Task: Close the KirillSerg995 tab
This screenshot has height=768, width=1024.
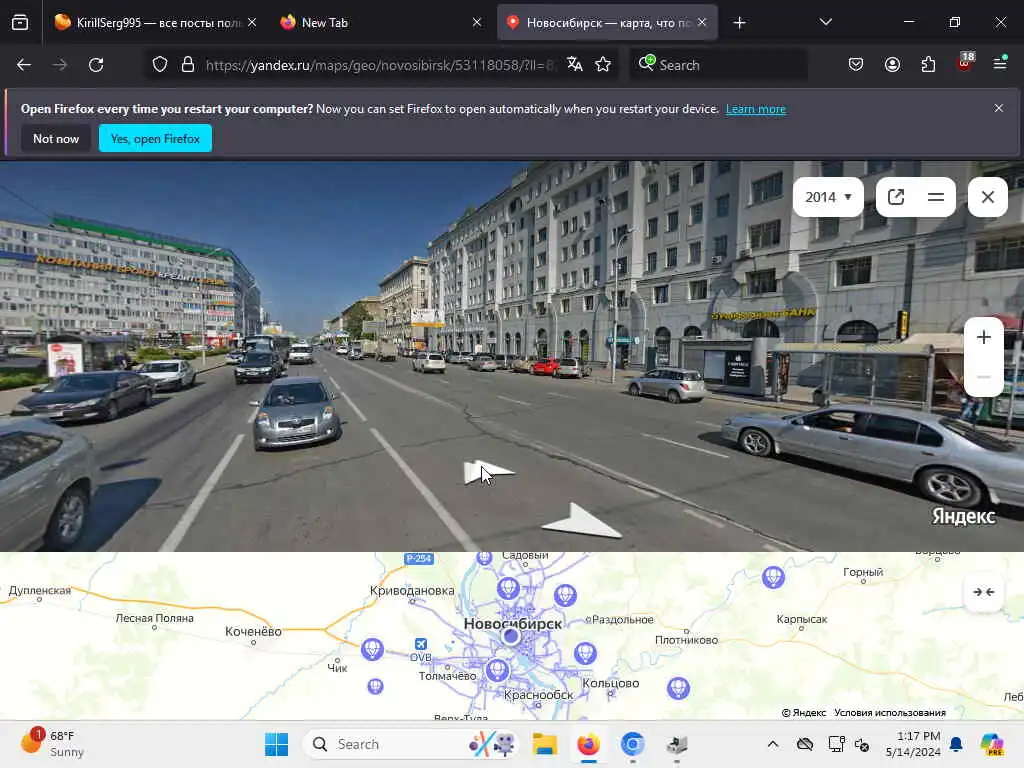Action: point(252,23)
